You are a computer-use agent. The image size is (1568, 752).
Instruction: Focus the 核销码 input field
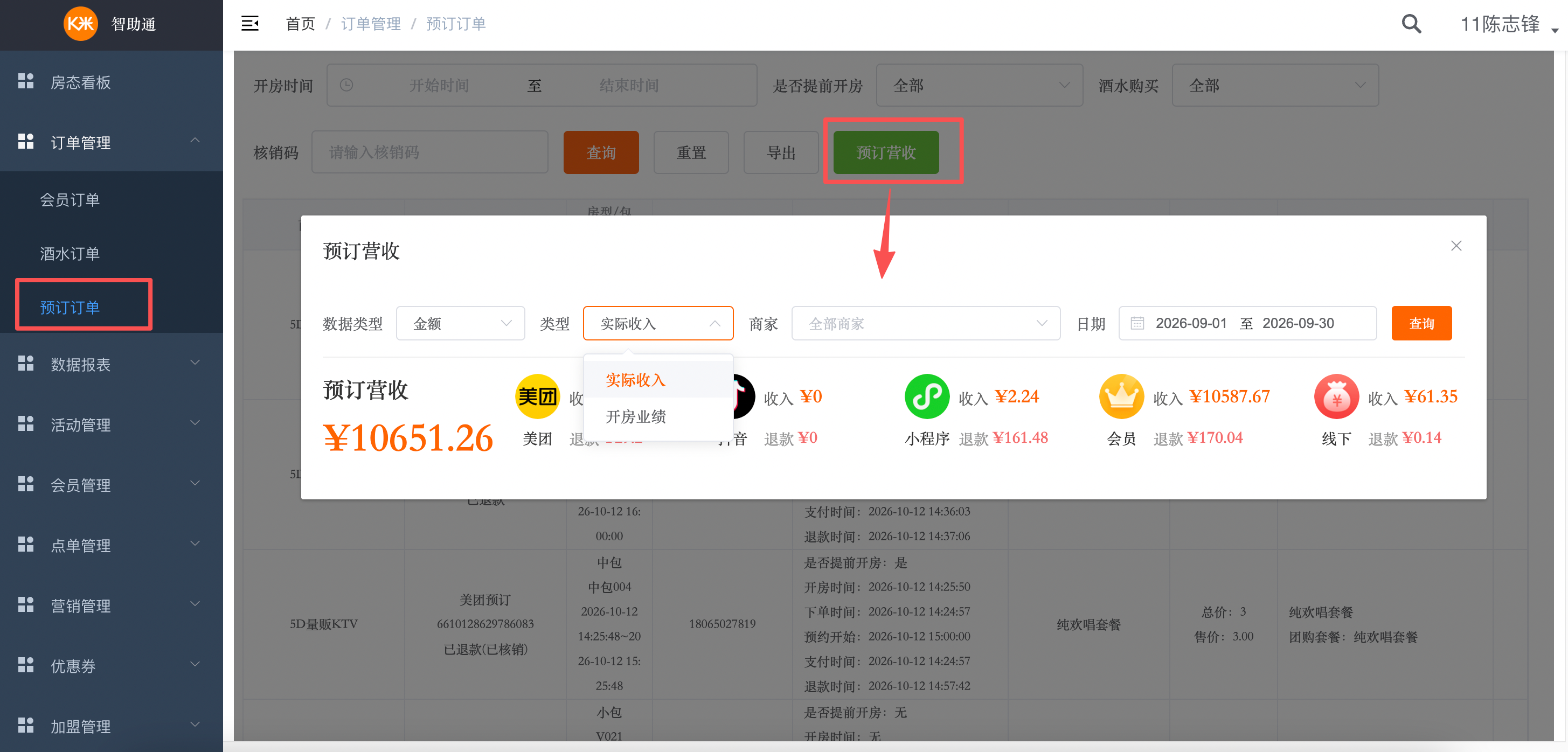click(430, 152)
